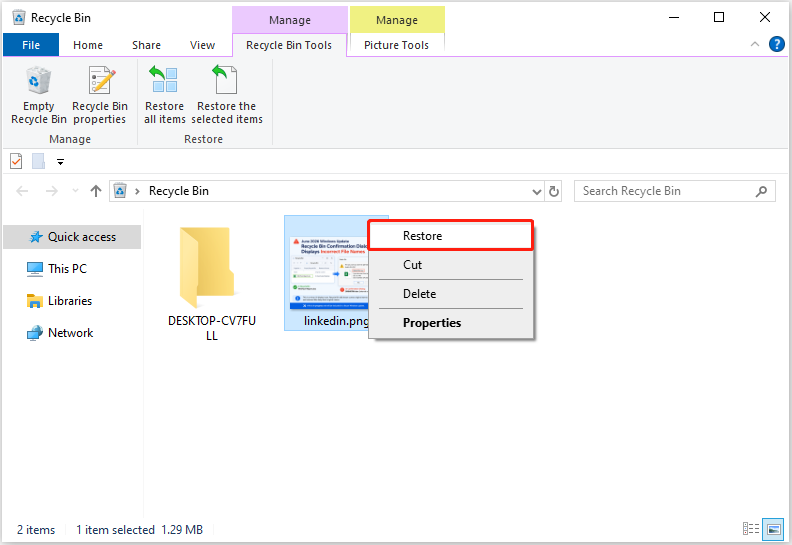
Task: Click the search magnifier icon
Action: [x=761, y=191]
